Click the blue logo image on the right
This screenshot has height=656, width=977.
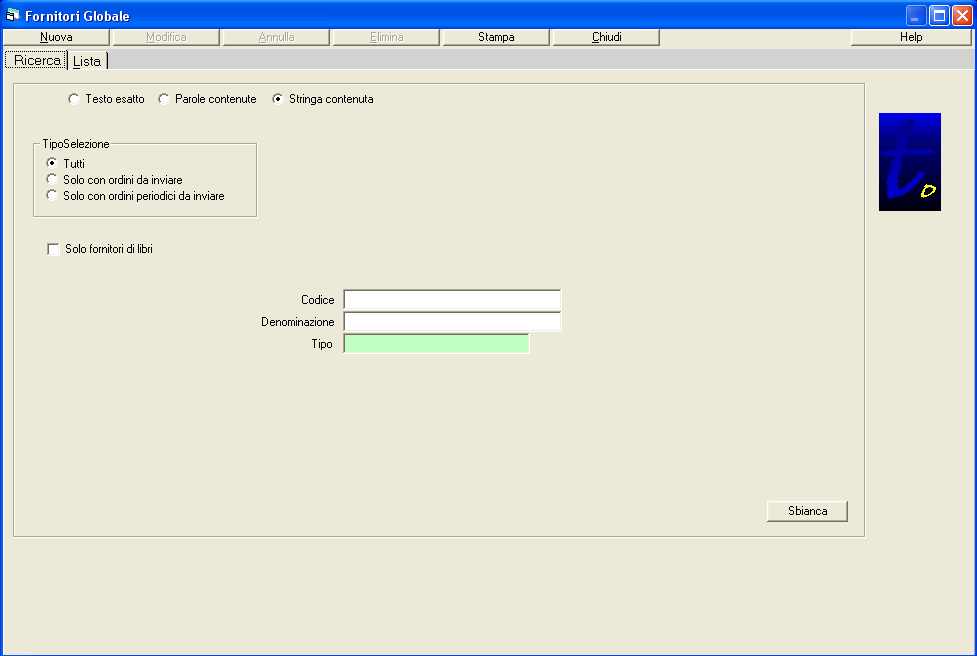[x=909, y=162]
